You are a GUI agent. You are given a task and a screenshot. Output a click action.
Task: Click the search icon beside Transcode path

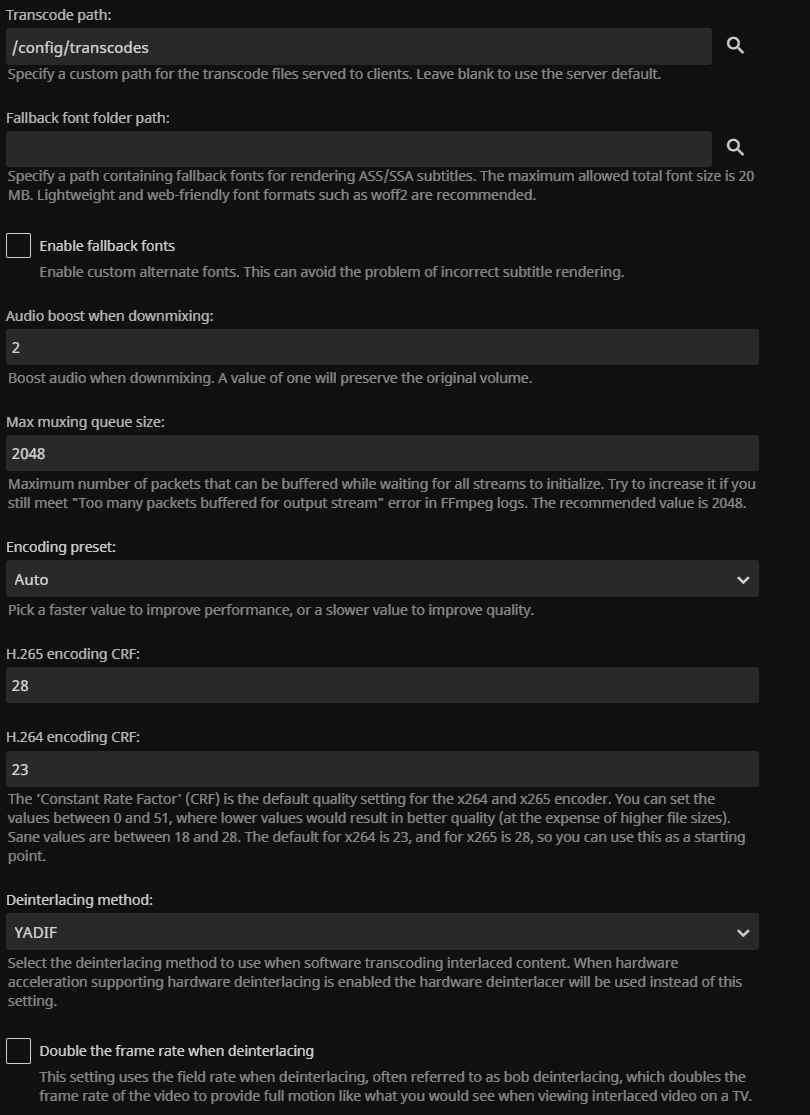(x=735, y=46)
